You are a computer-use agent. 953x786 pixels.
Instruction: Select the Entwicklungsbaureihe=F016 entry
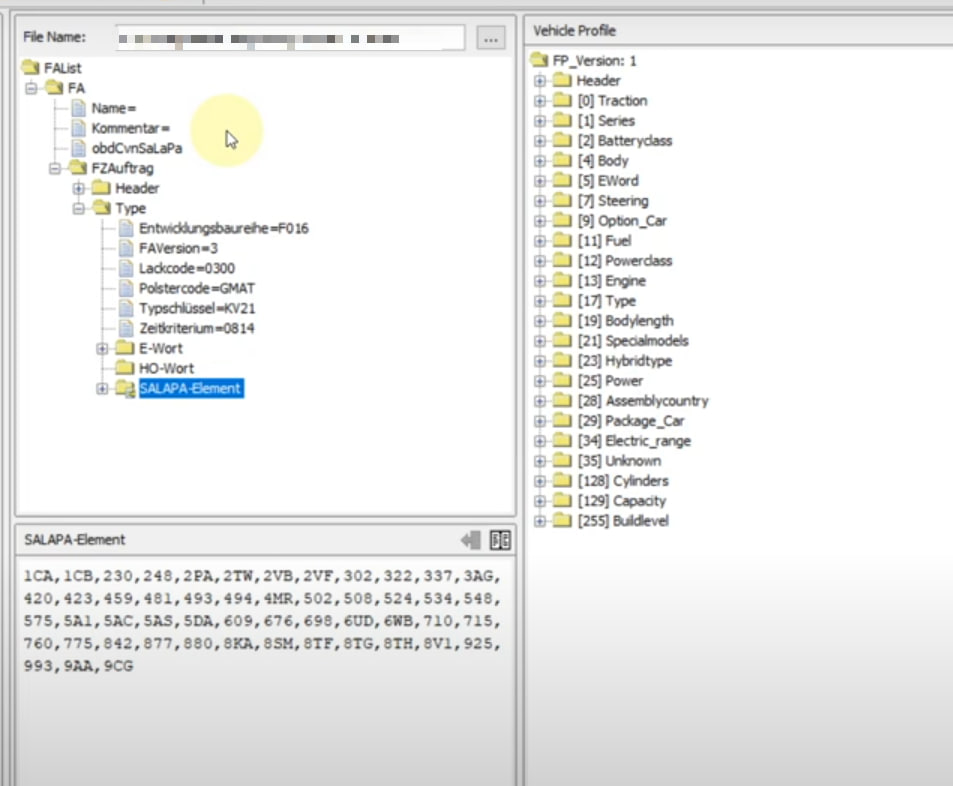pyautogui.click(x=223, y=228)
